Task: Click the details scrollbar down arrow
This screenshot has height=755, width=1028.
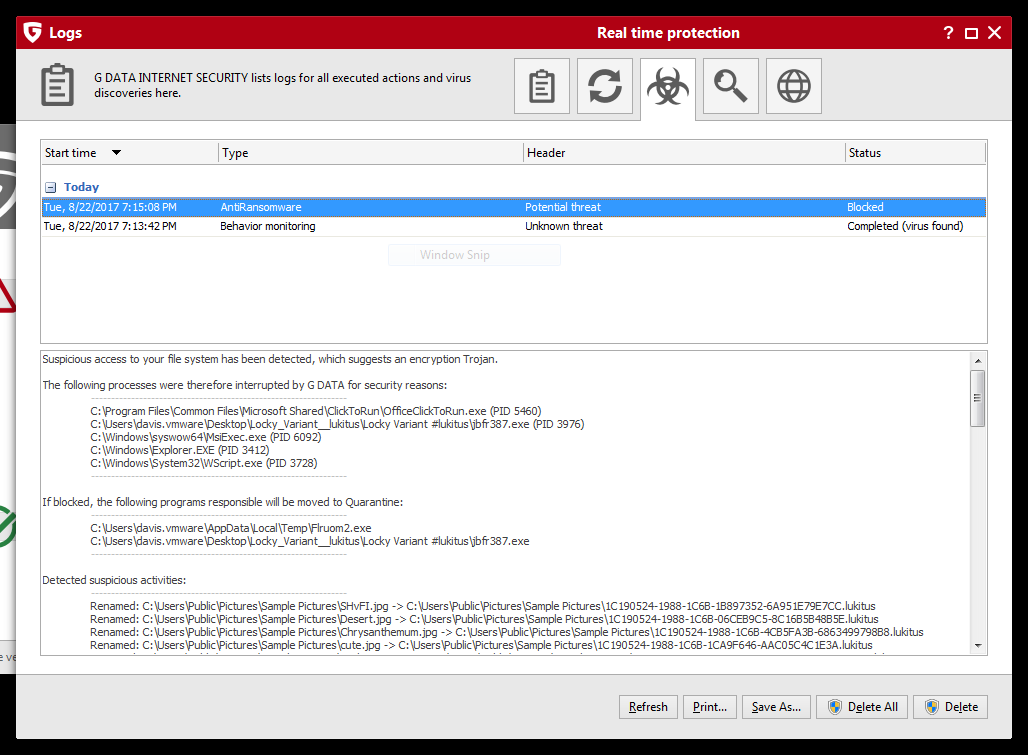Action: (978, 646)
